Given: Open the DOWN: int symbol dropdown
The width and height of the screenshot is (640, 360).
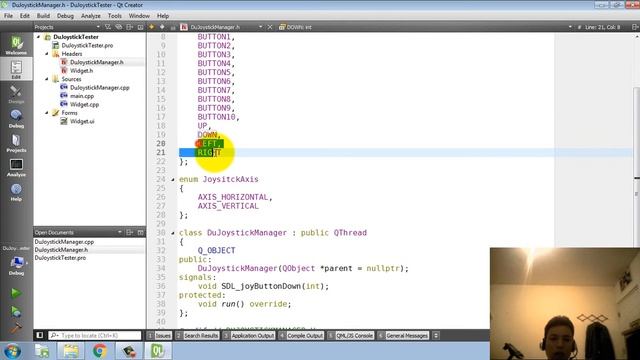Looking at the screenshot, I should pos(295,27).
